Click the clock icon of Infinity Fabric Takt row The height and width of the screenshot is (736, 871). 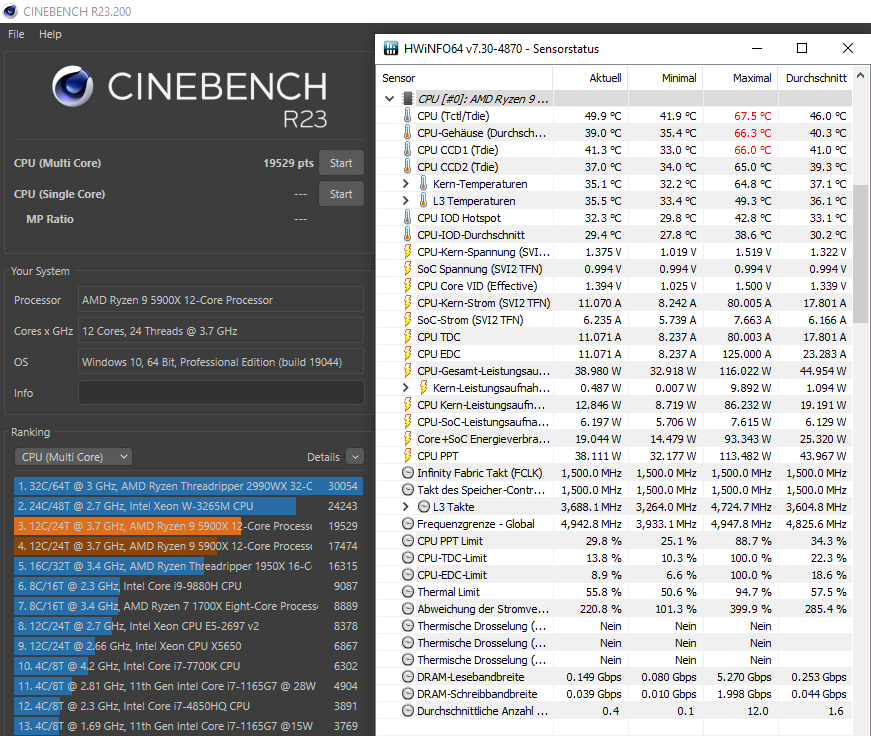tap(408, 473)
